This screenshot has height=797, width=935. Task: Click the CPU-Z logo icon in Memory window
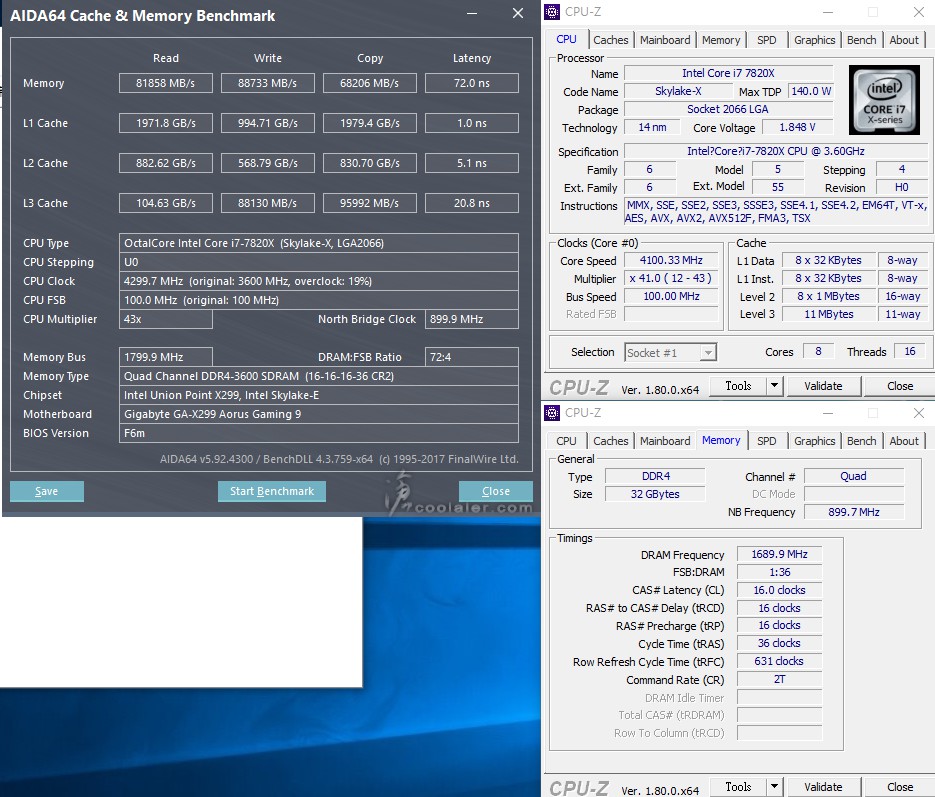[552, 413]
